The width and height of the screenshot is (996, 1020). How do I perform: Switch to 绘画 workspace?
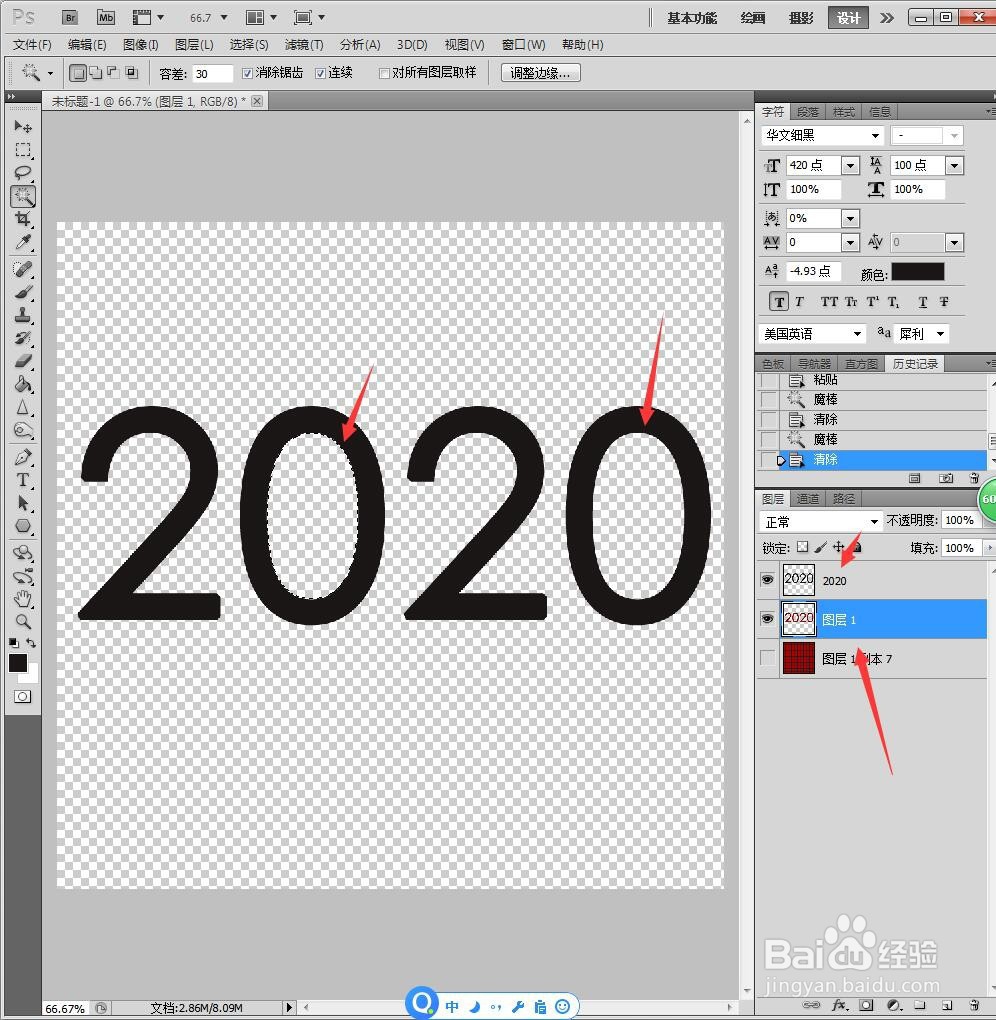click(x=753, y=18)
